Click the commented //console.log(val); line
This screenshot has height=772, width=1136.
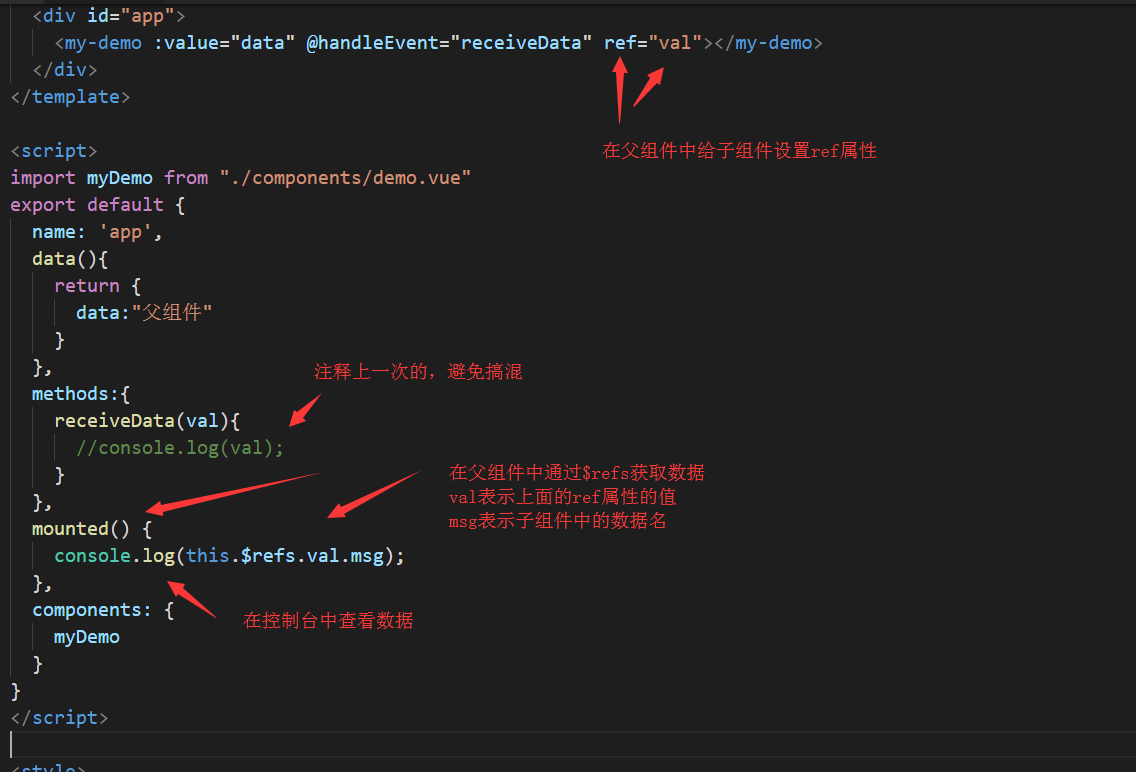pos(180,448)
